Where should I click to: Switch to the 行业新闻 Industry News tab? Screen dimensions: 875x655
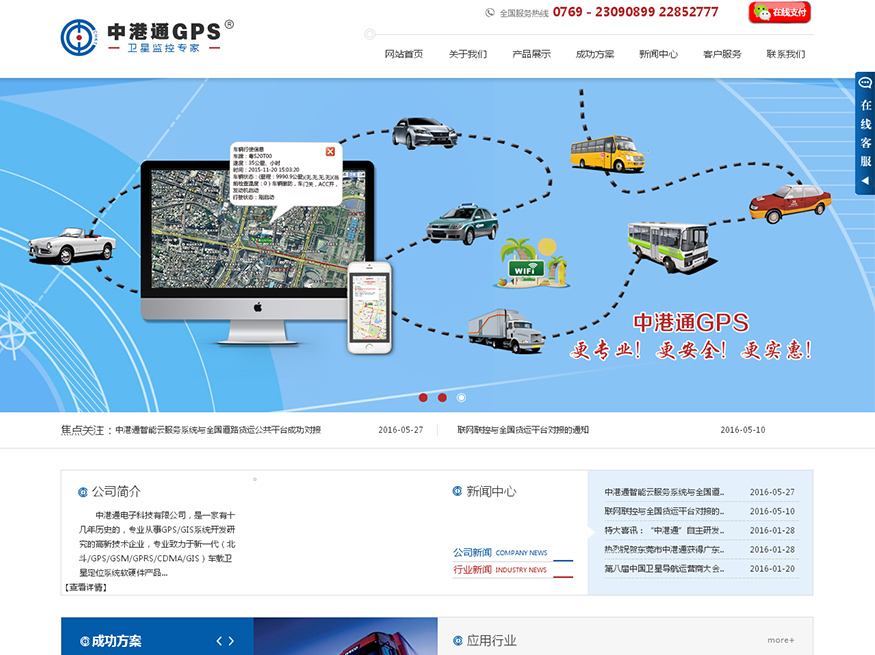click(500, 570)
